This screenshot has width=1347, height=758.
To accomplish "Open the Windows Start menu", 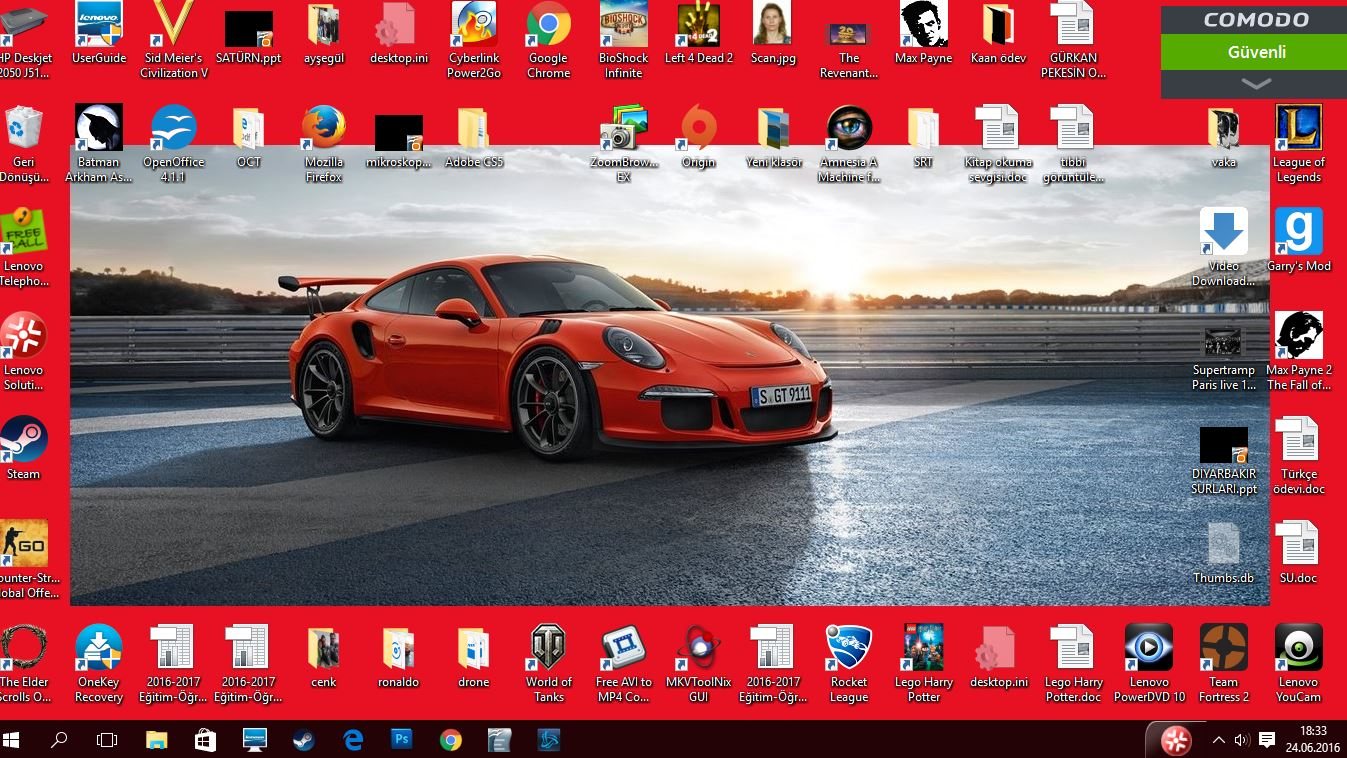I will click(12, 740).
